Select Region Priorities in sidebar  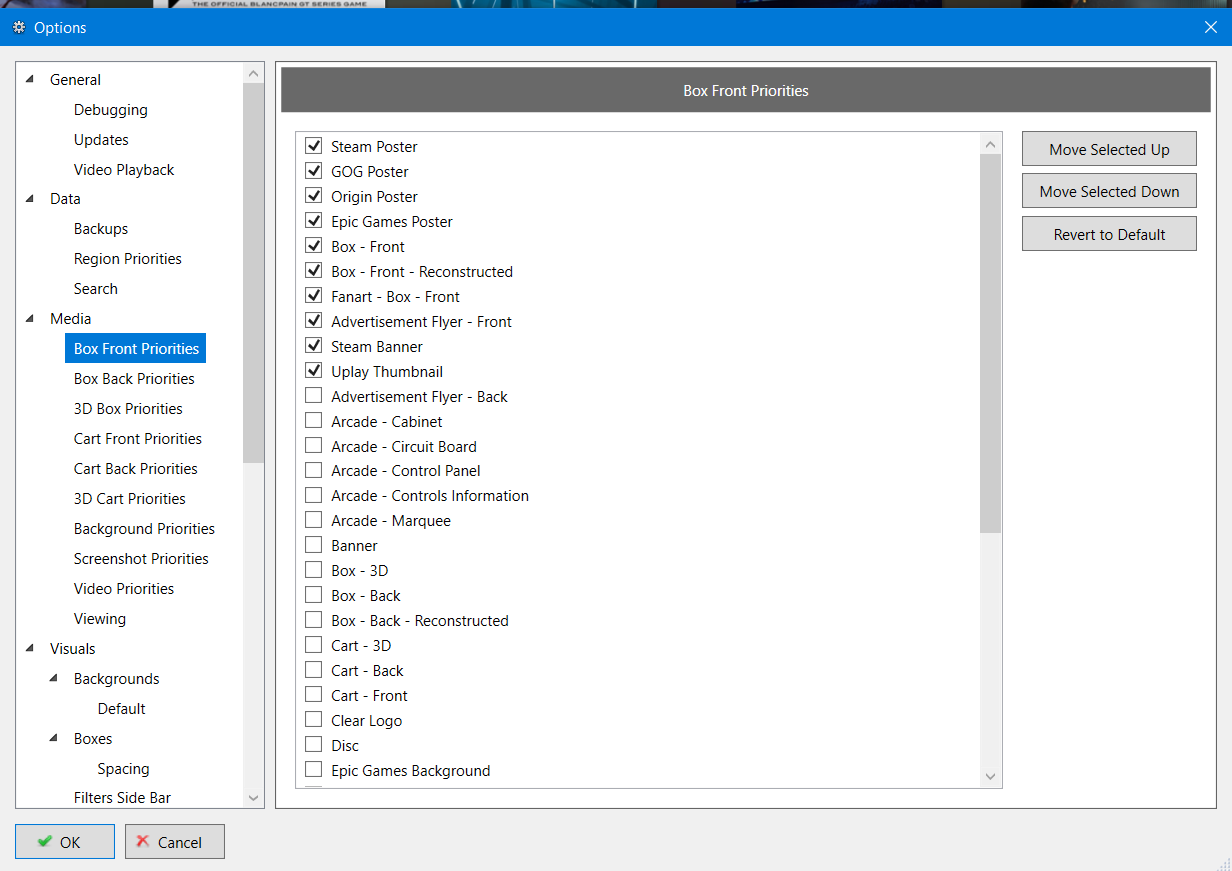pyautogui.click(x=128, y=259)
